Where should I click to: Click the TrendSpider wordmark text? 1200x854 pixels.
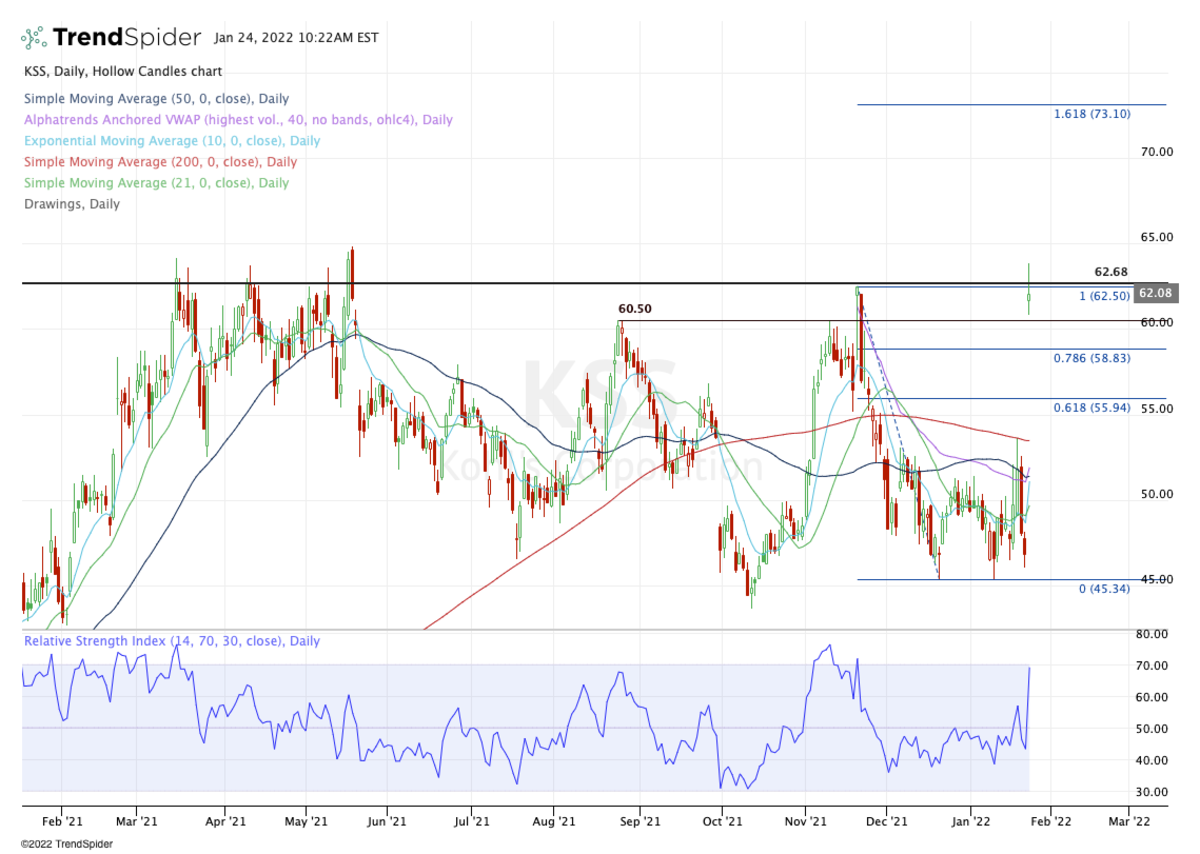click(x=125, y=38)
